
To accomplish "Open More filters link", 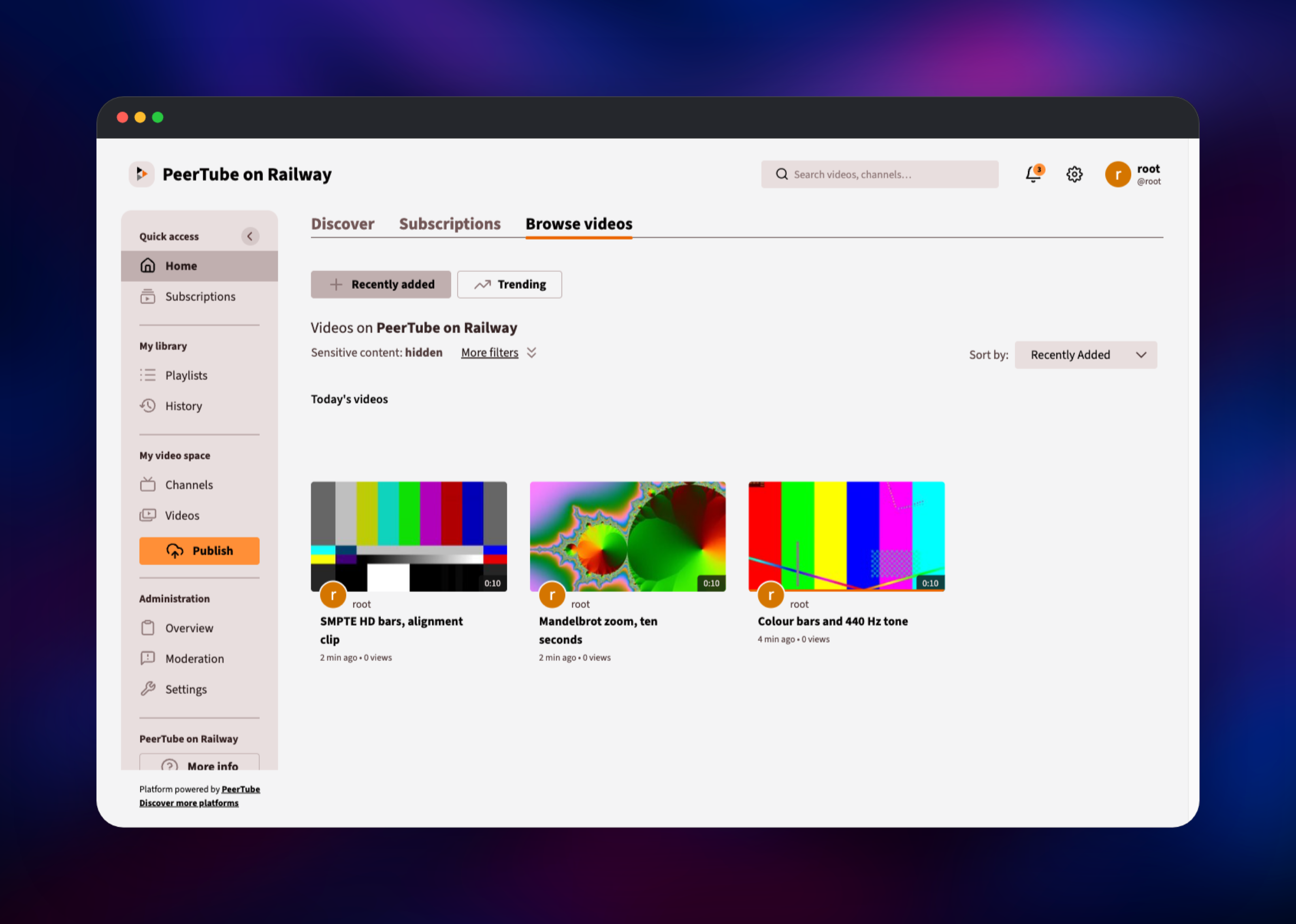I will click(x=489, y=353).
